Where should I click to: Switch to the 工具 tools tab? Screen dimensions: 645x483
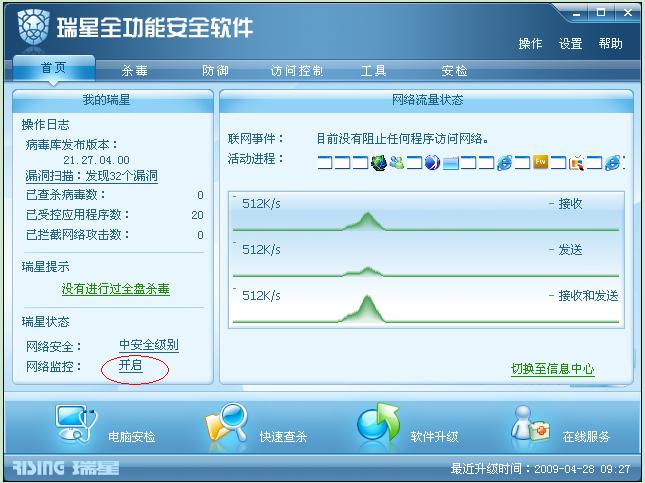coord(374,71)
